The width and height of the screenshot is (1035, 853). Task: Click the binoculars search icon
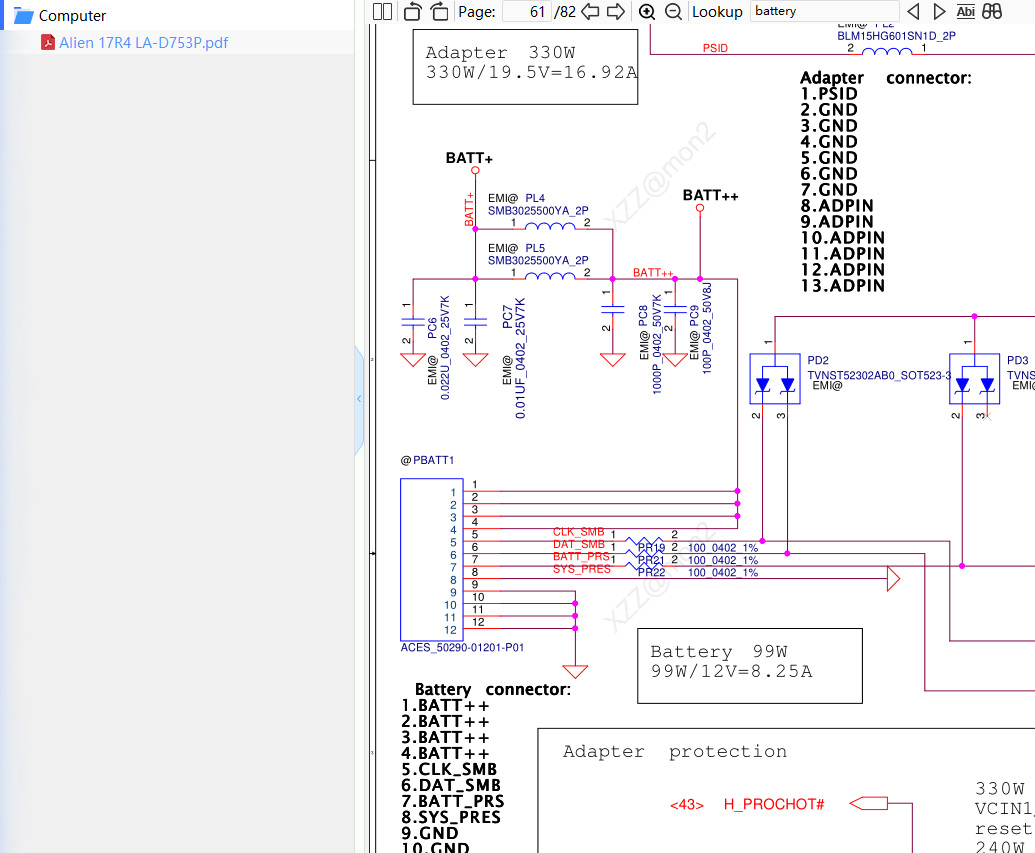[x=992, y=11]
